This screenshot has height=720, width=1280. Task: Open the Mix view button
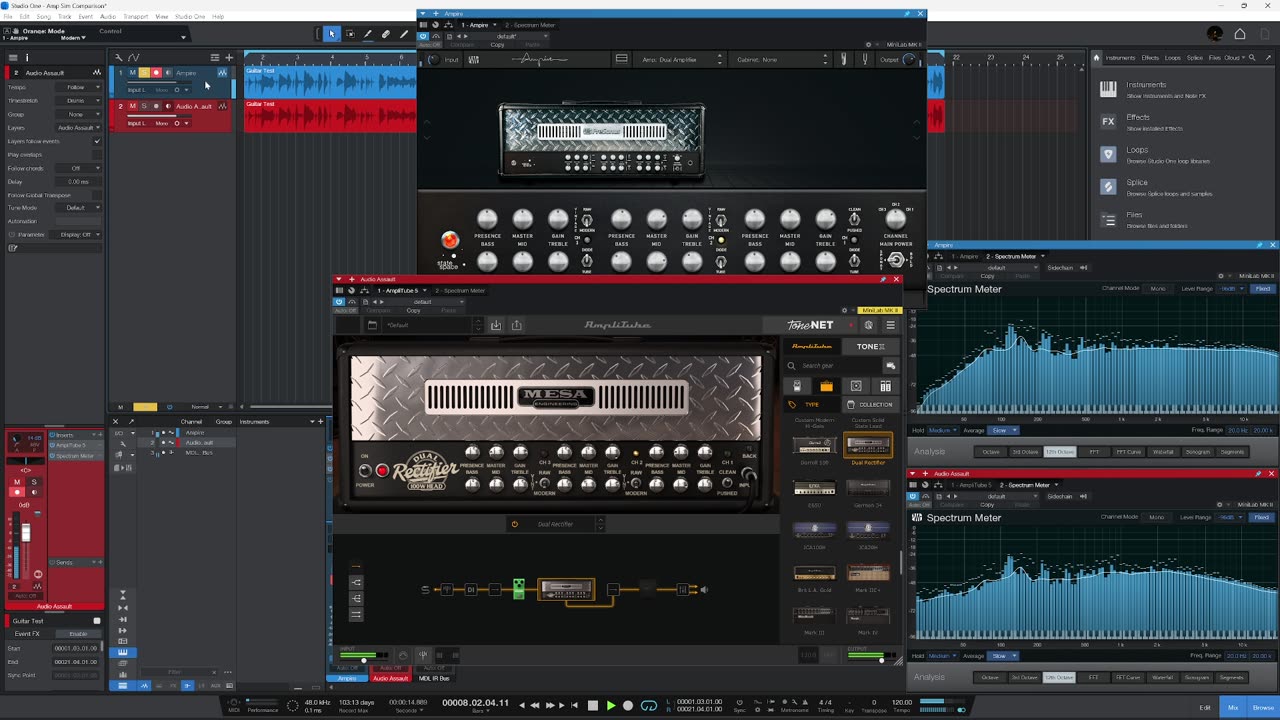click(x=1233, y=707)
